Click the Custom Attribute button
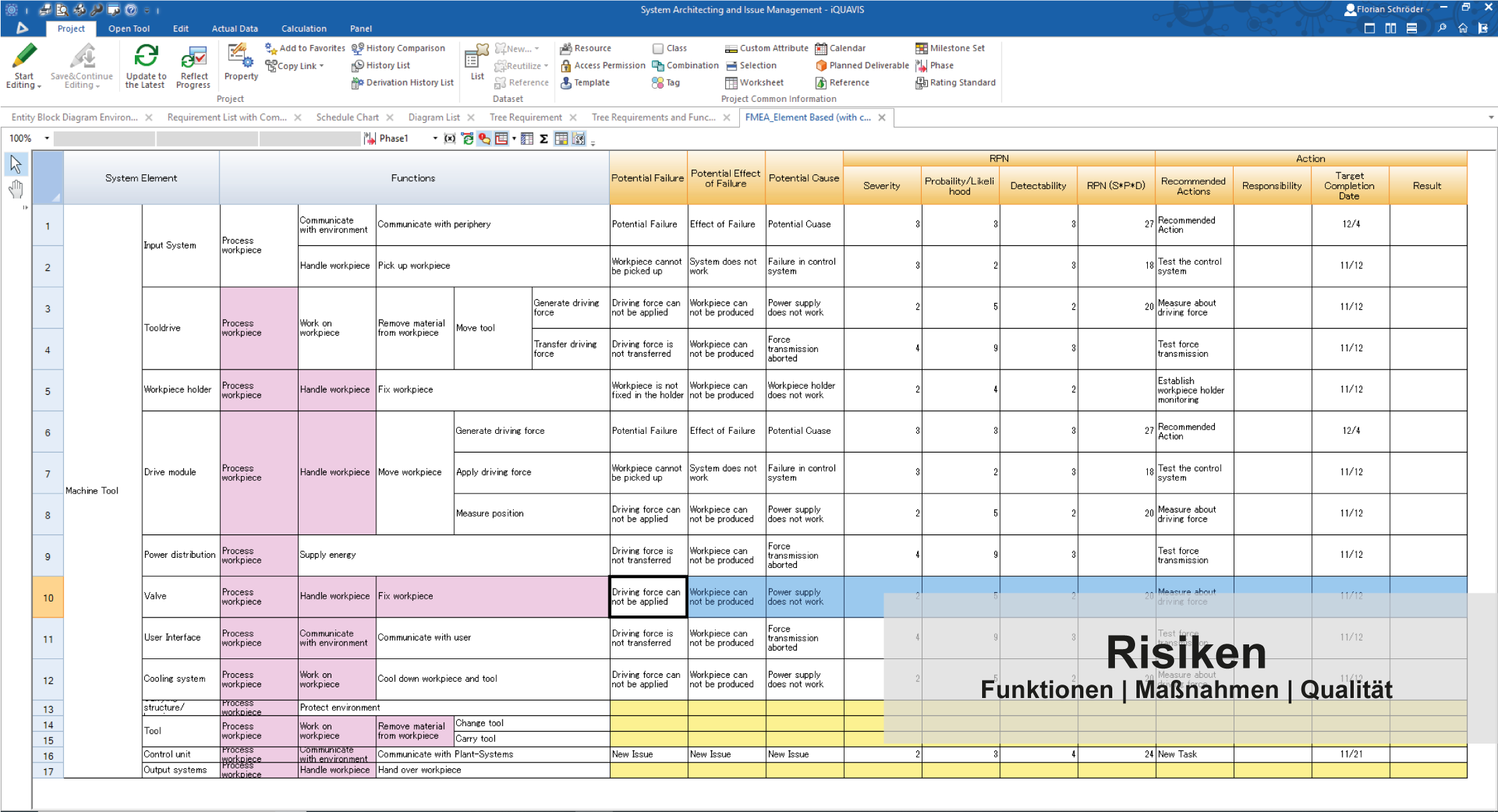The image size is (1498, 812). (767, 48)
